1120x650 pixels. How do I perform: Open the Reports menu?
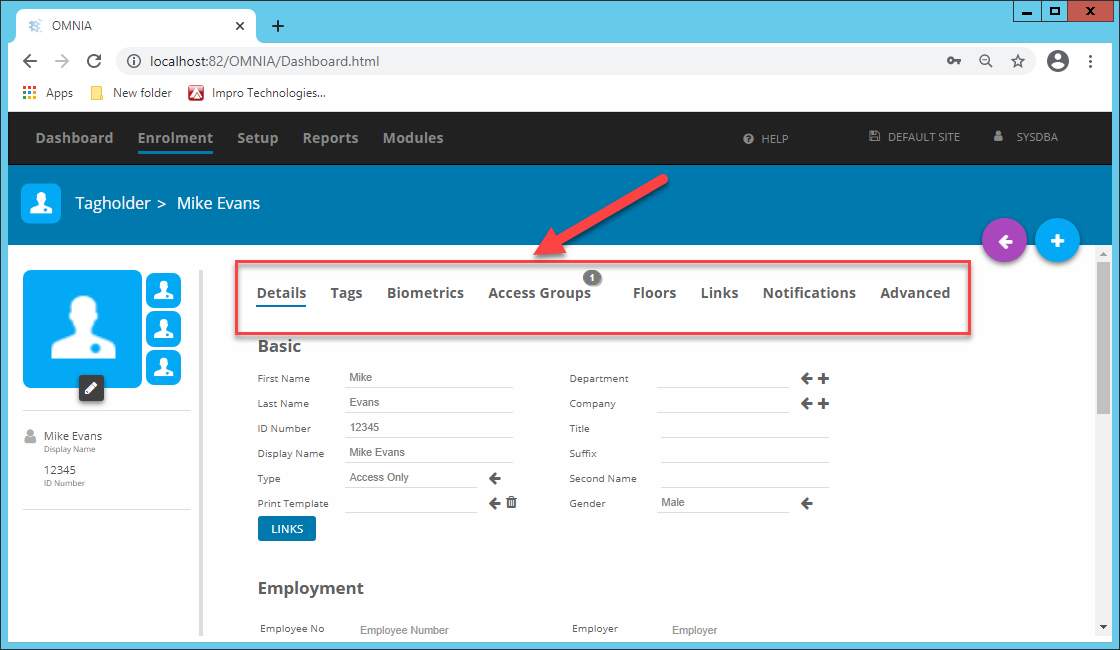pos(330,138)
